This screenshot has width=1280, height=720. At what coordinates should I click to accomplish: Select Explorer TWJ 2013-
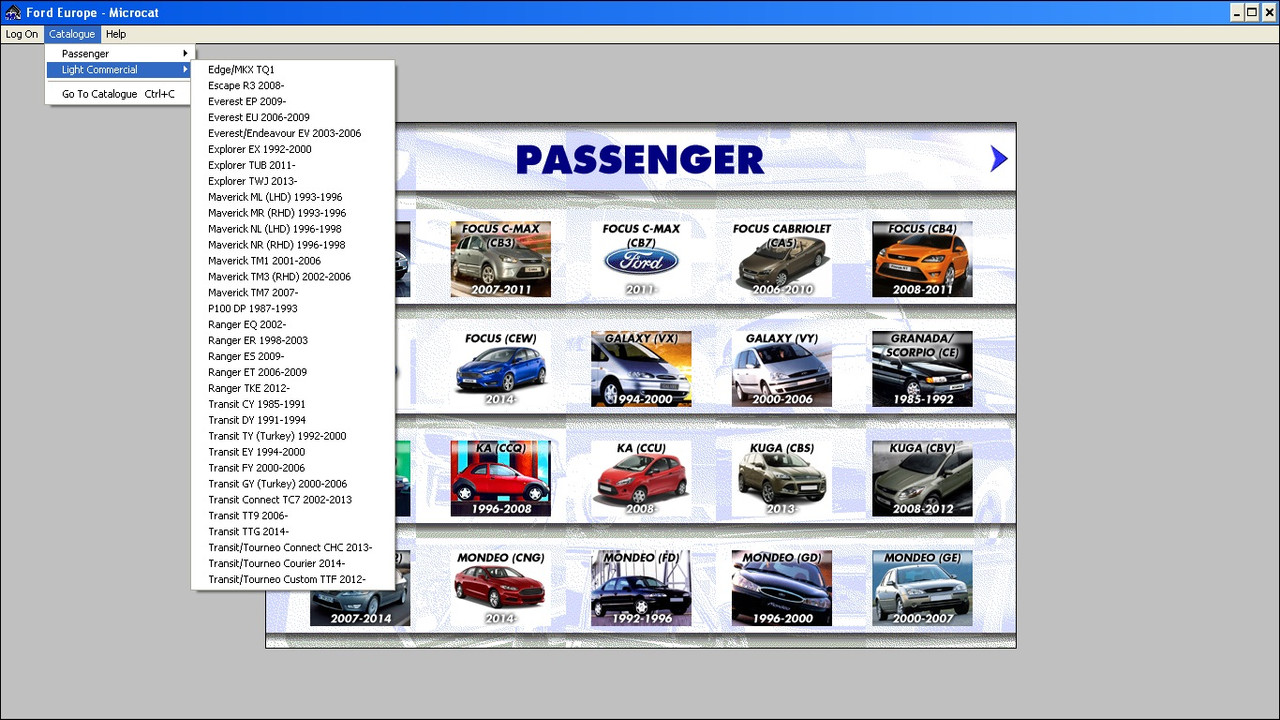[x=293, y=182]
